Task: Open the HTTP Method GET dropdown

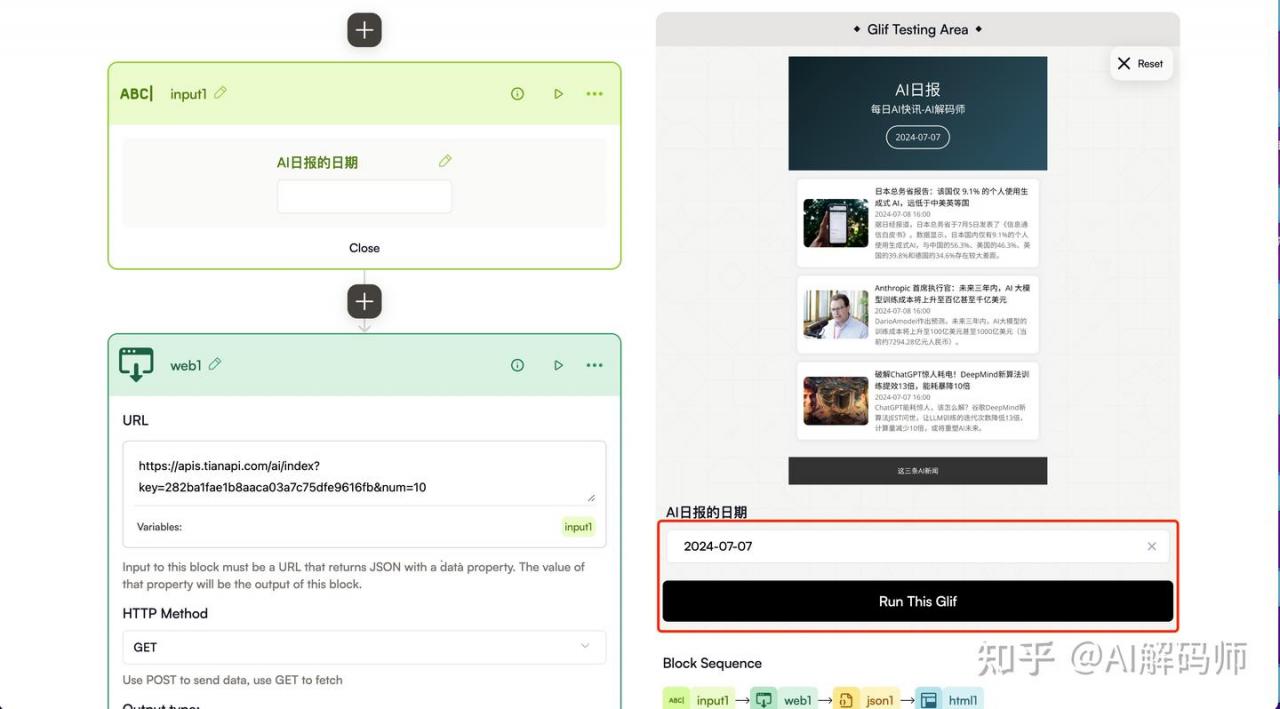Action: pyautogui.click(x=364, y=647)
